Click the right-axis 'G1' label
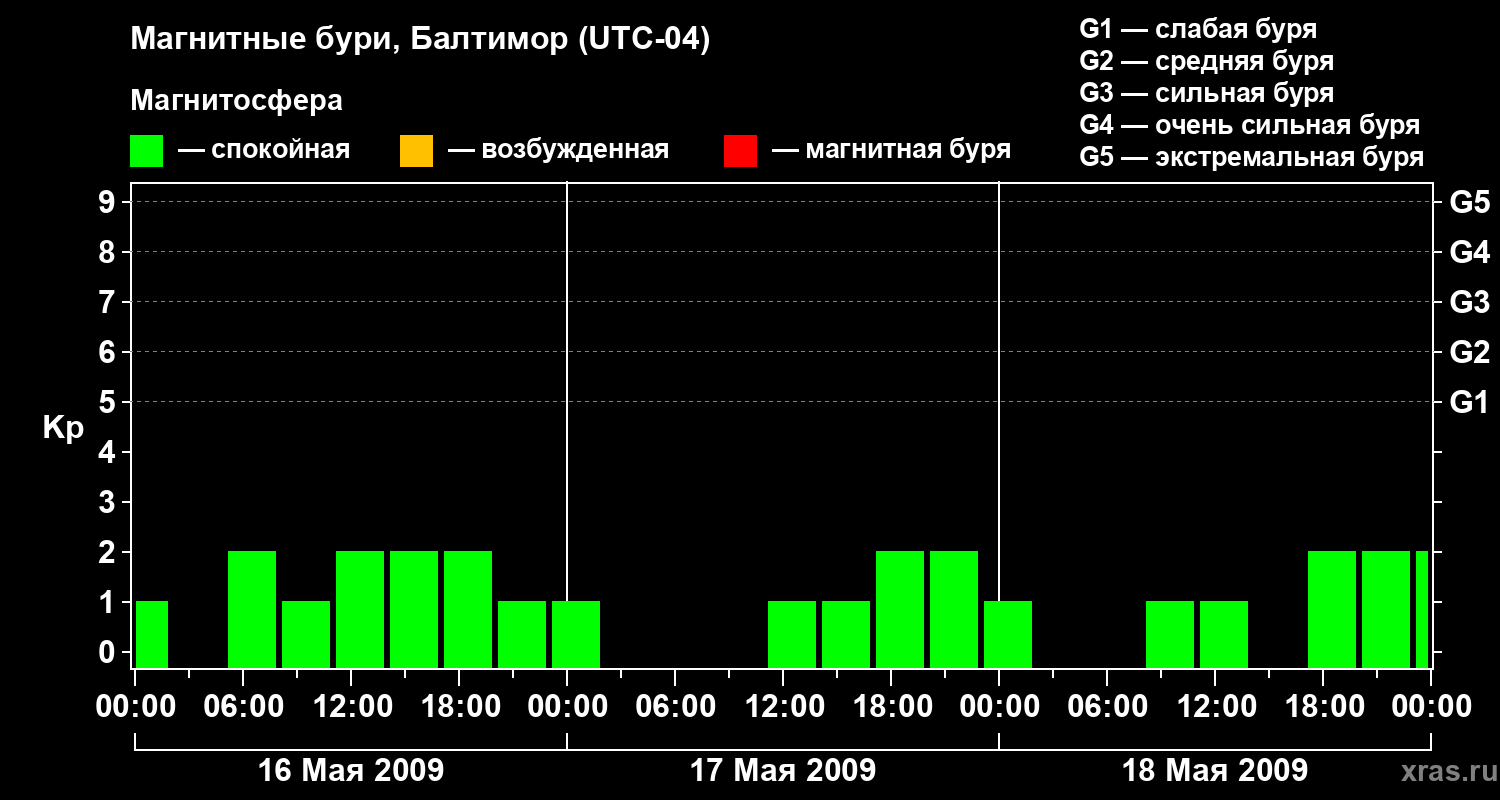 point(1470,402)
